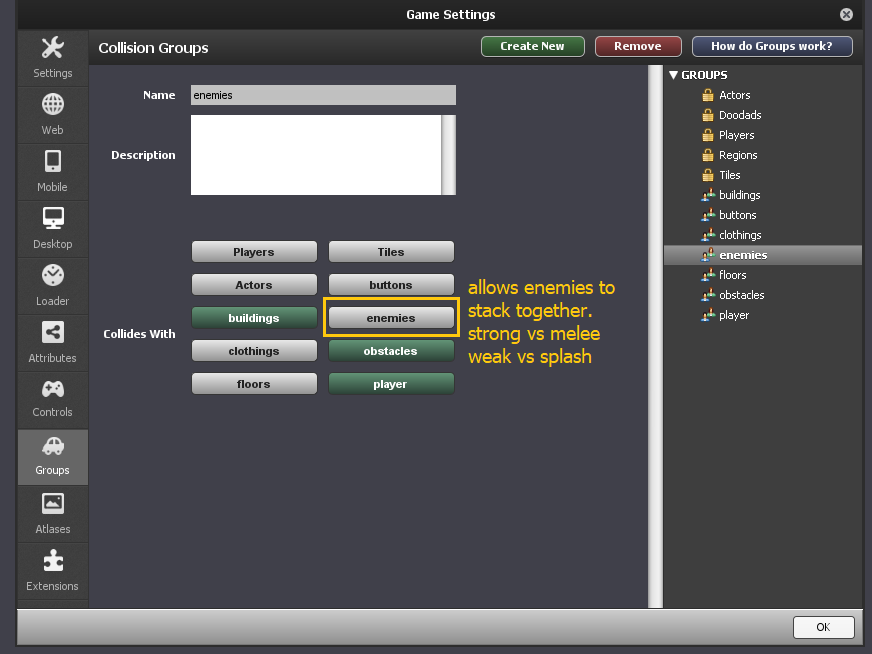Open the Settings wrench icon
The image size is (872, 654).
pos(52,48)
